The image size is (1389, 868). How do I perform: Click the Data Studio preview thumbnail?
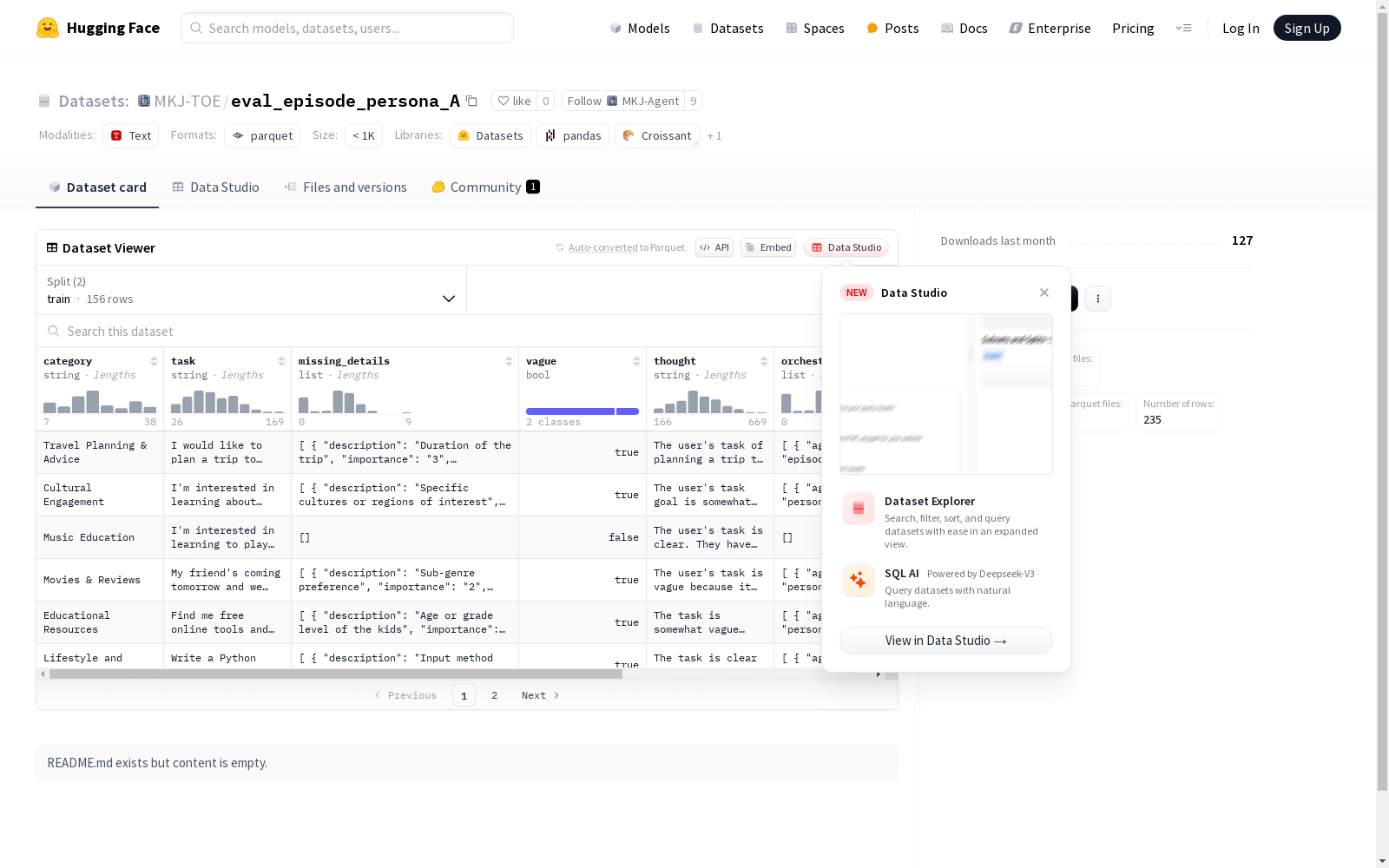[x=946, y=394]
